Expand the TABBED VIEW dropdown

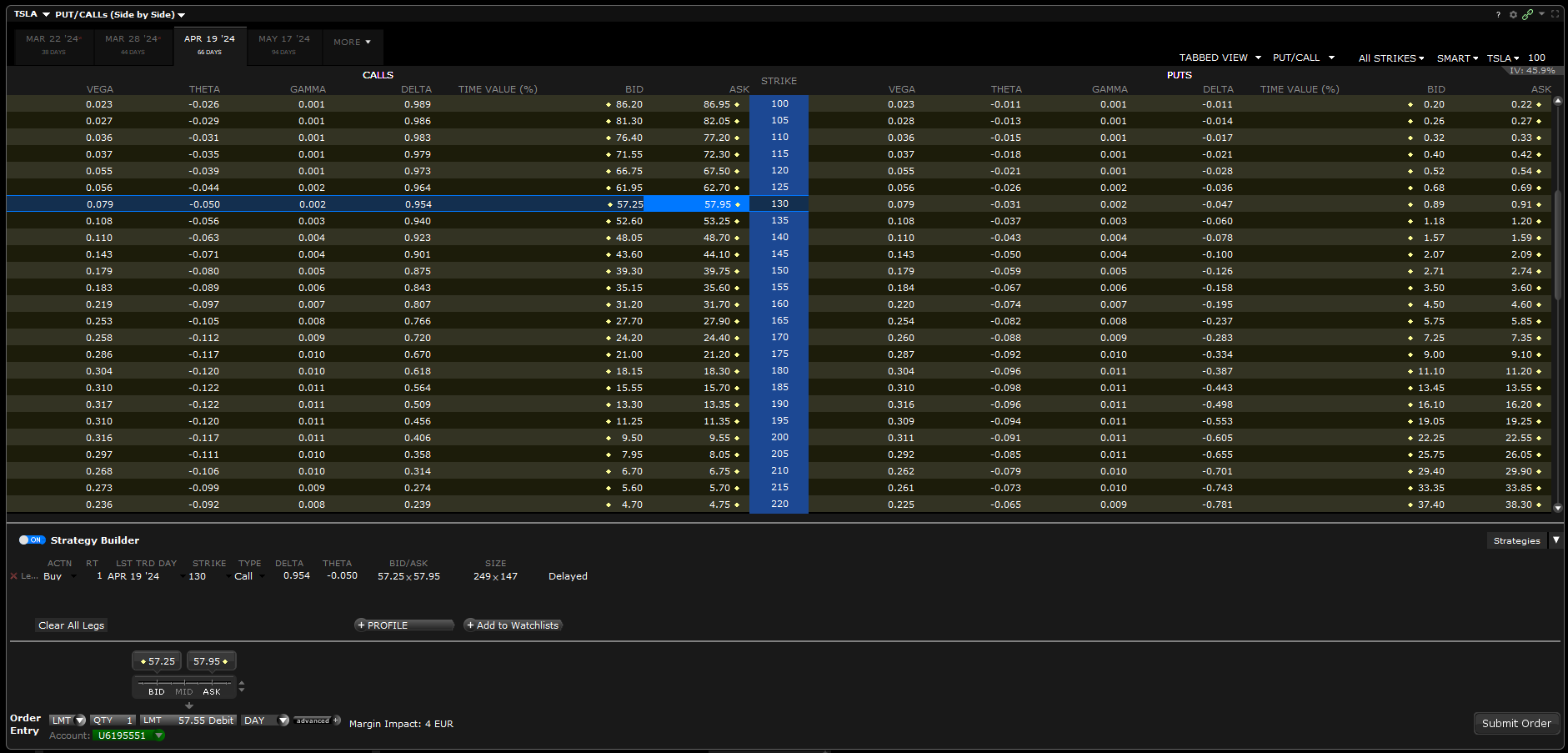(1220, 58)
